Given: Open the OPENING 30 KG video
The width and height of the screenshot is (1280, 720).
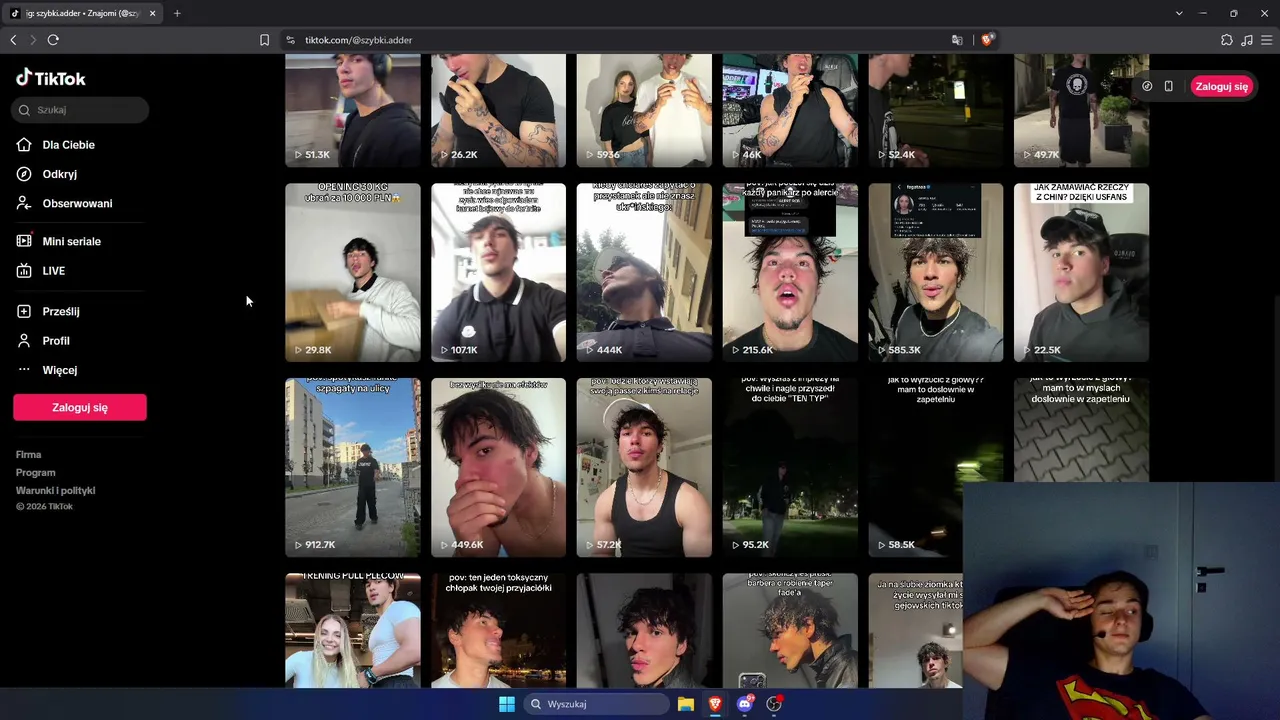Looking at the screenshot, I should [353, 272].
